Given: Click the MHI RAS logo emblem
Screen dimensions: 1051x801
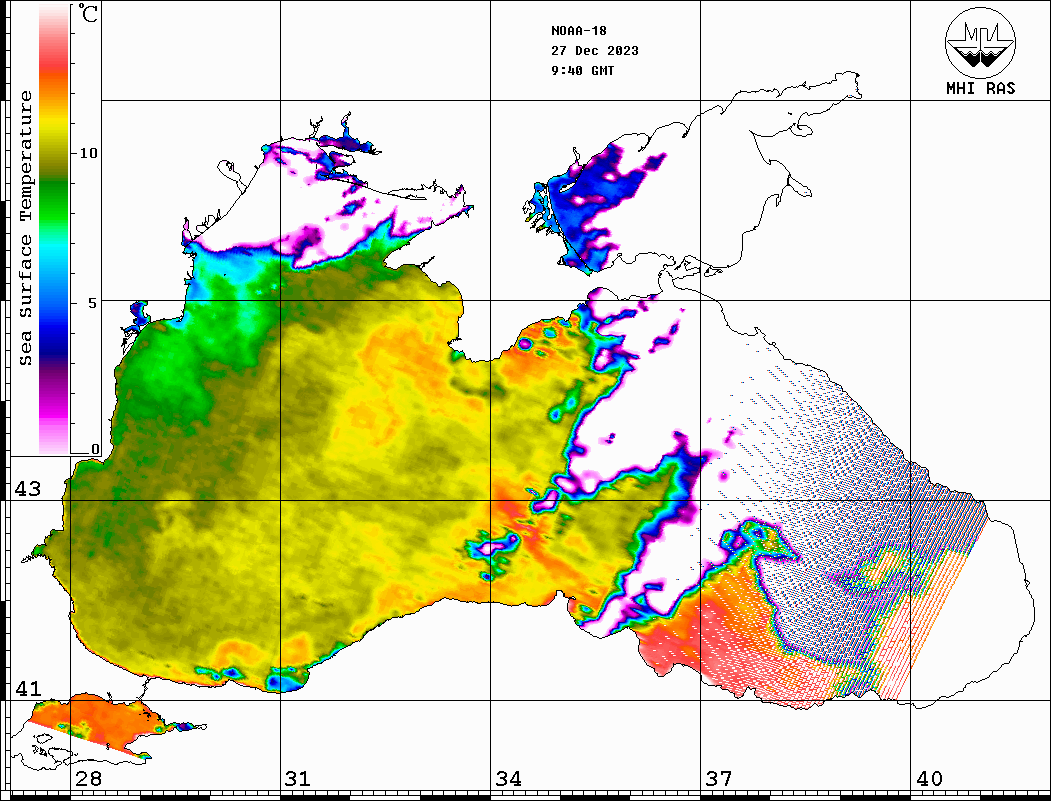Looking at the screenshot, I should click(x=980, y=42).
